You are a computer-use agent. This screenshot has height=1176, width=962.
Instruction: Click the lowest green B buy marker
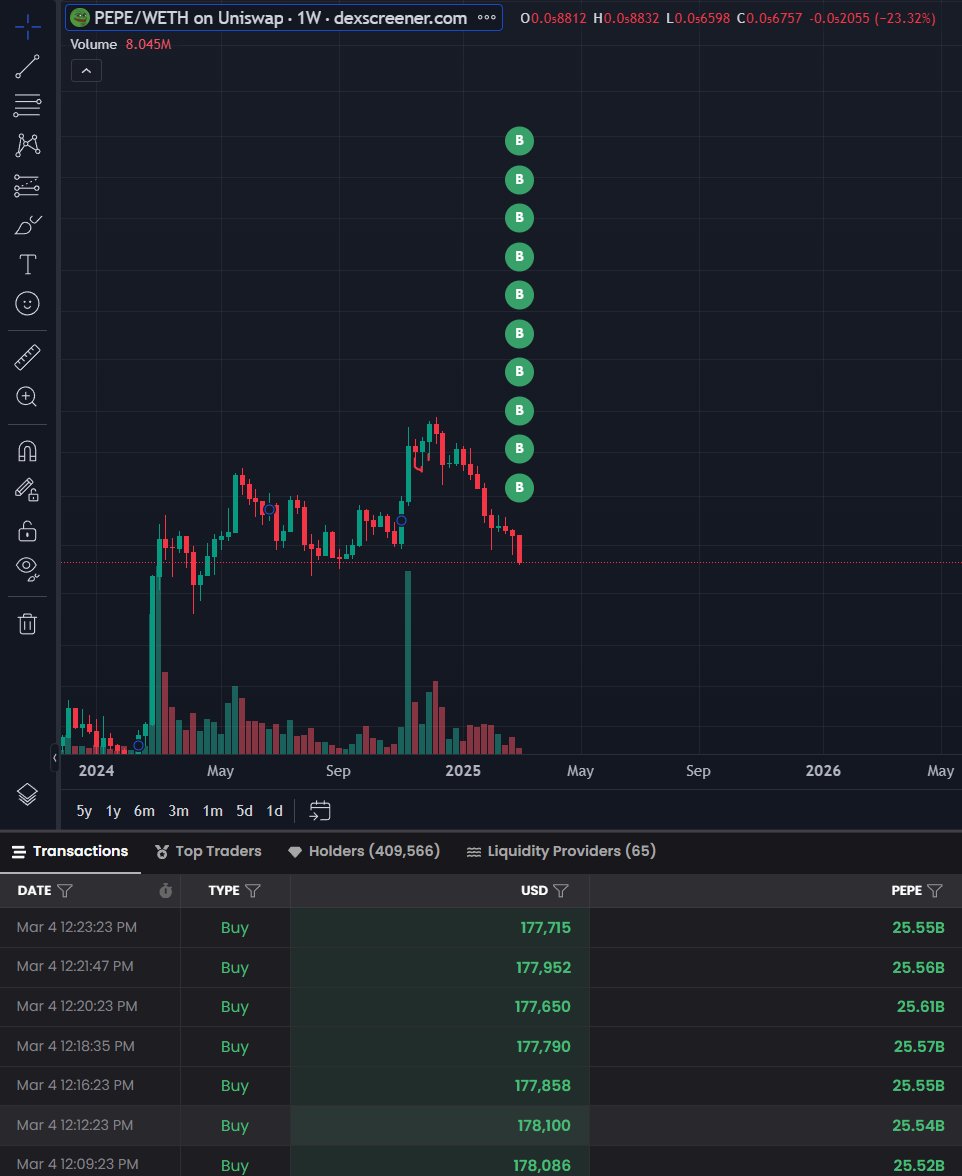pyautogui.click(x=519, y=488)
